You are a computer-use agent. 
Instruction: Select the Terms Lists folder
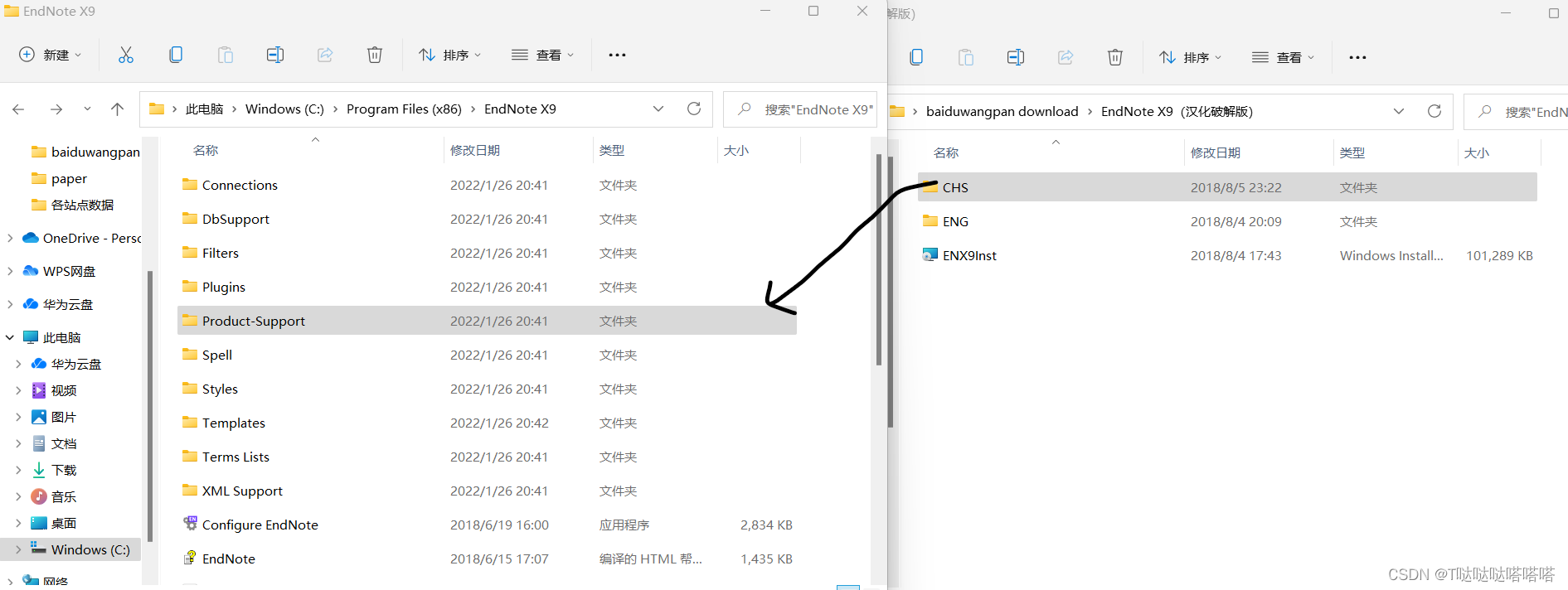pos(487,457)
